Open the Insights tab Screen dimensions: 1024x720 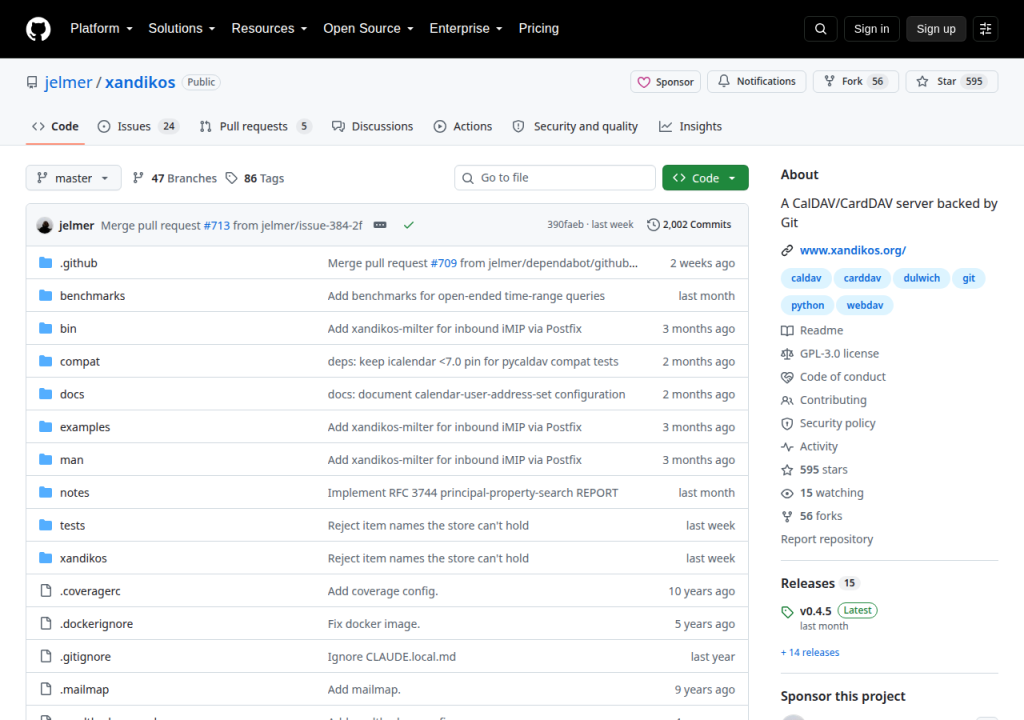(x=690, y=127)
